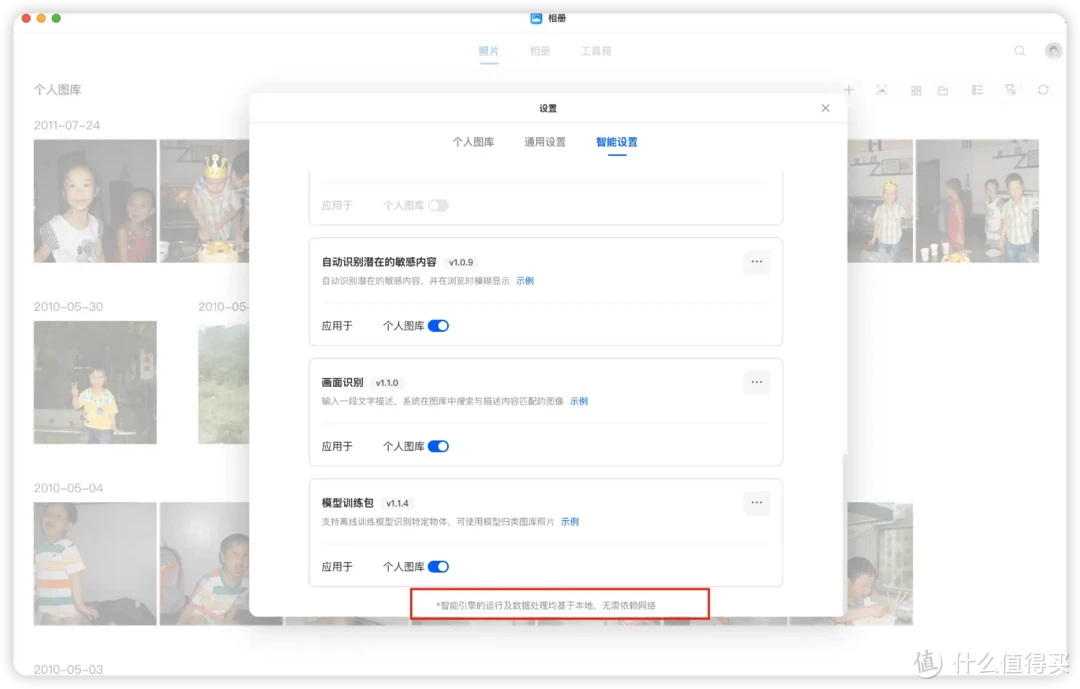Open the search magnifier icon
1080x689 pixels.
[1019, 50]
